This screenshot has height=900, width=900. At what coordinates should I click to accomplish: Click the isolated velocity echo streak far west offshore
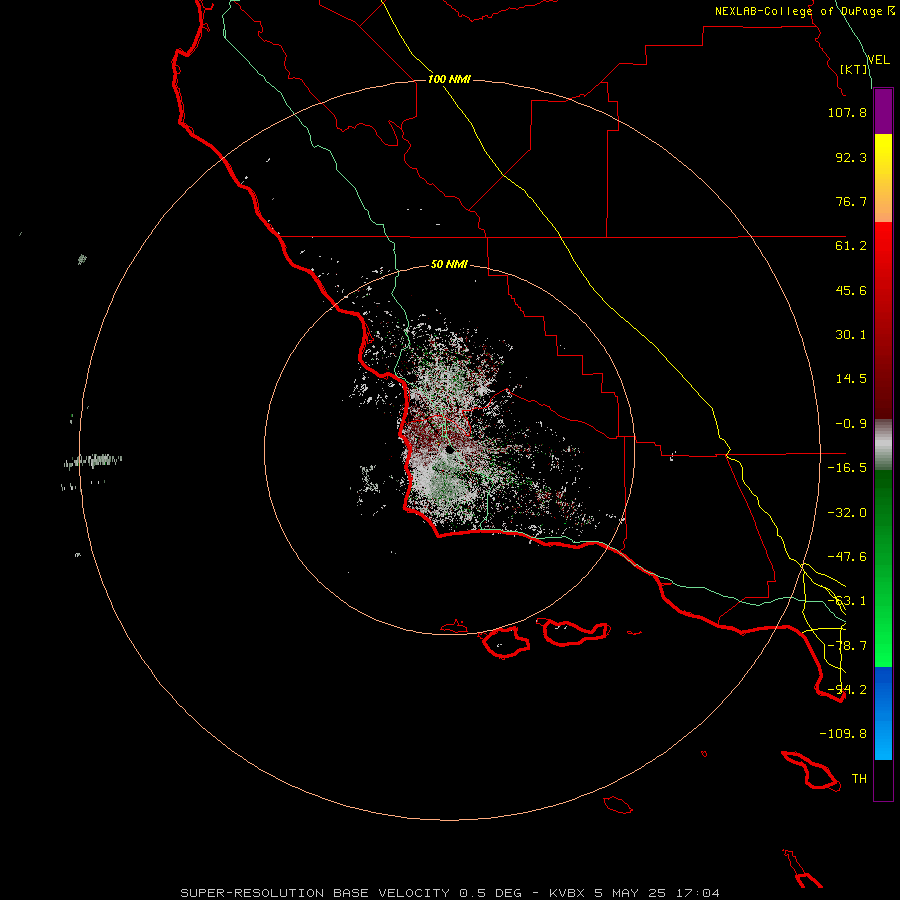[x=93, y=460]
